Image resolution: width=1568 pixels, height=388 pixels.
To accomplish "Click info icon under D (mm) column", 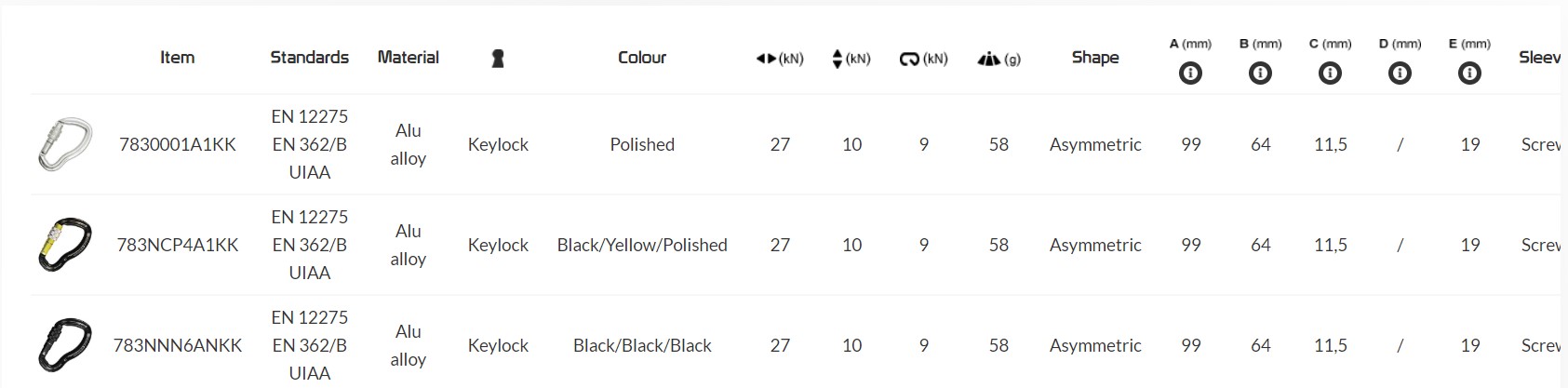I will [1400, 73].
